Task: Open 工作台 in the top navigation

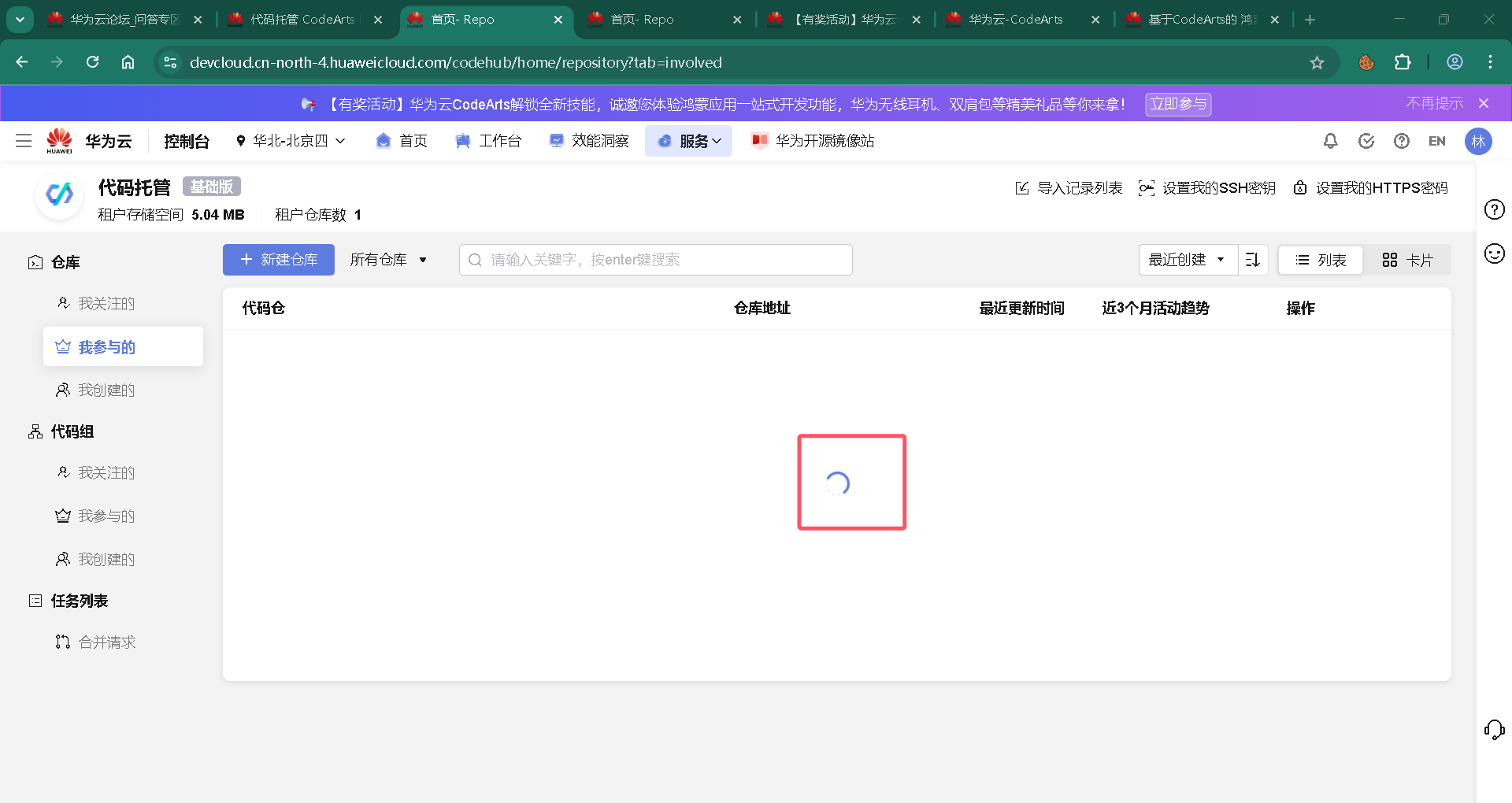Action: coord(488,141)
